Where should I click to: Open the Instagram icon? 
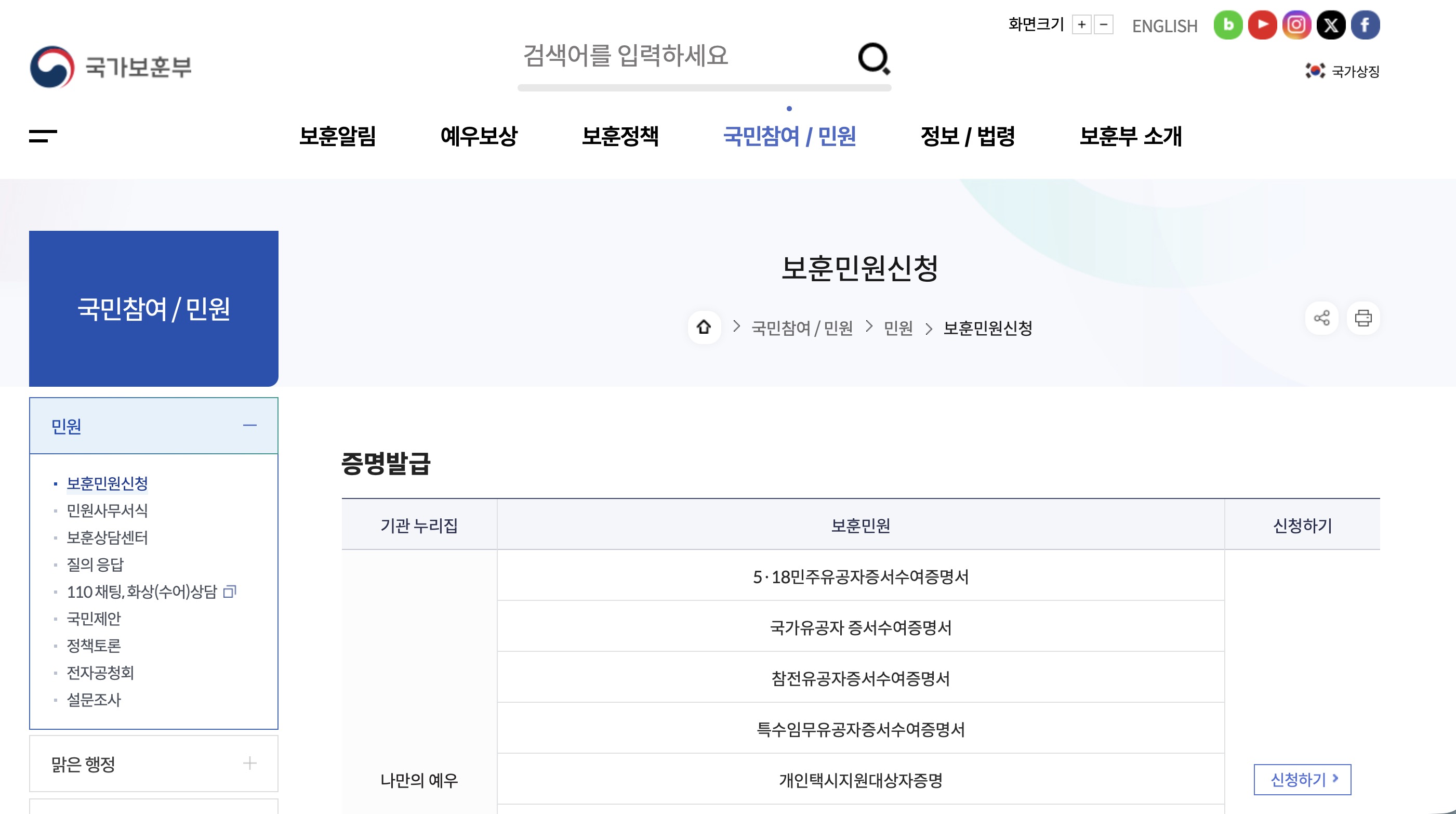(x=1296, y=25)
